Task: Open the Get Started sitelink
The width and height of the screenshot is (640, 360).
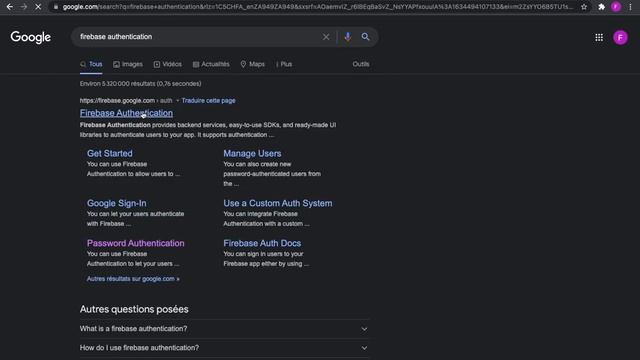Action: [109, 153]
